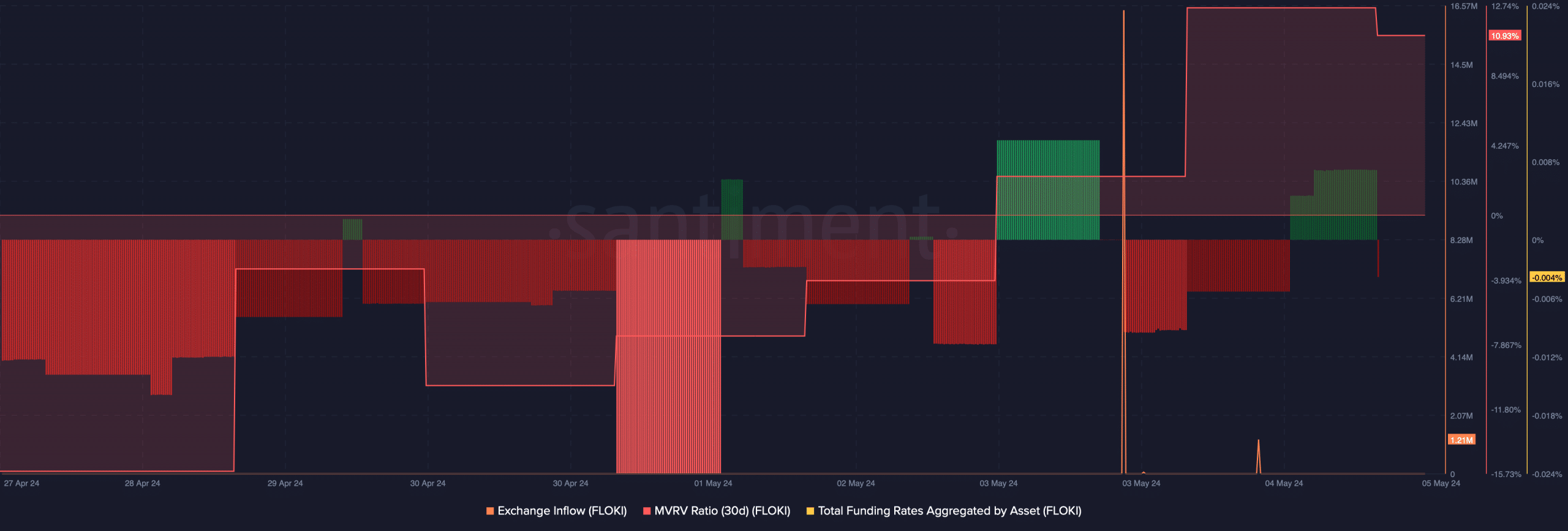
Task: Click the 8.28M inflow axis label
Action: [x=1461, y=240]
